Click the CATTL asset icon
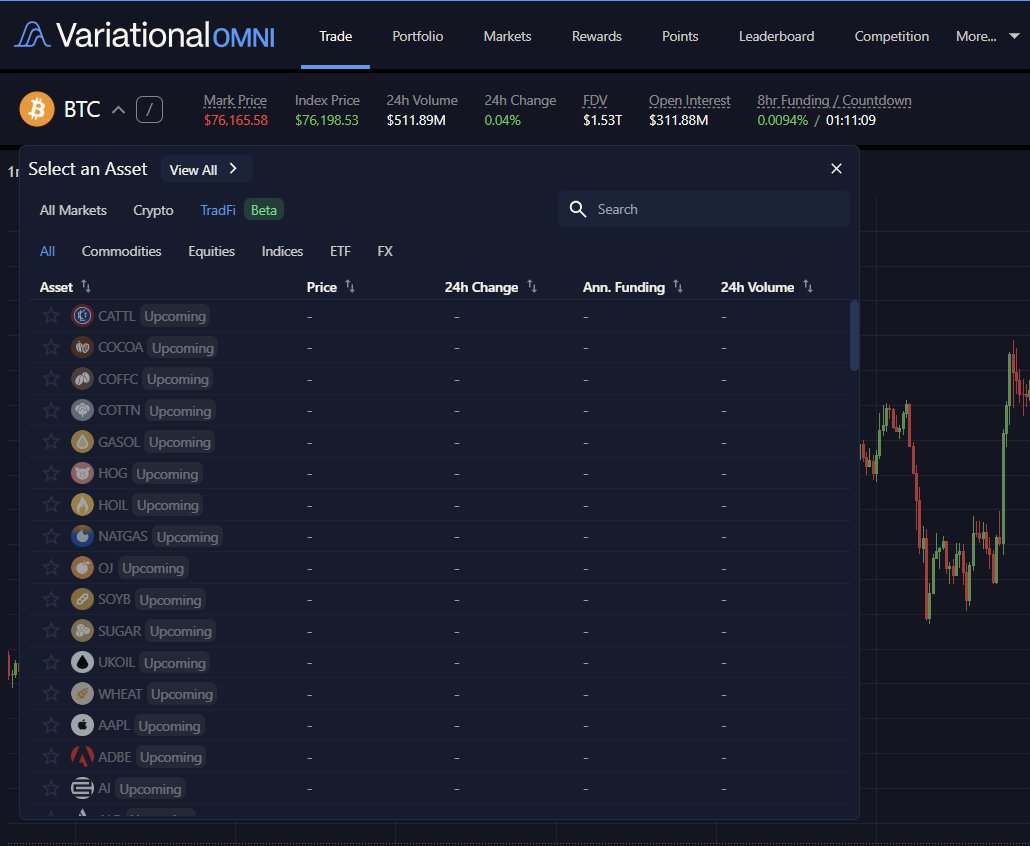Image resolution: width=1030 pixels, height=846 pixels. point(82,316)
